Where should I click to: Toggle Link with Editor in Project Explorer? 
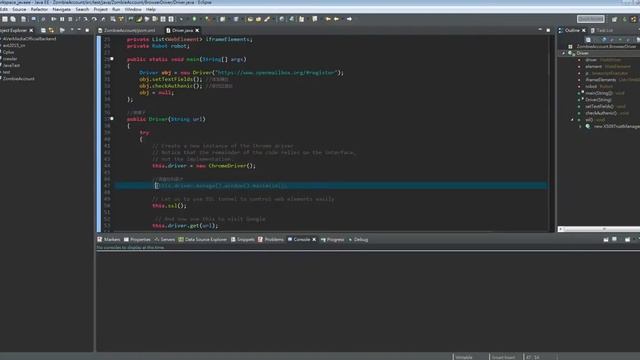(x=51, y=30)
